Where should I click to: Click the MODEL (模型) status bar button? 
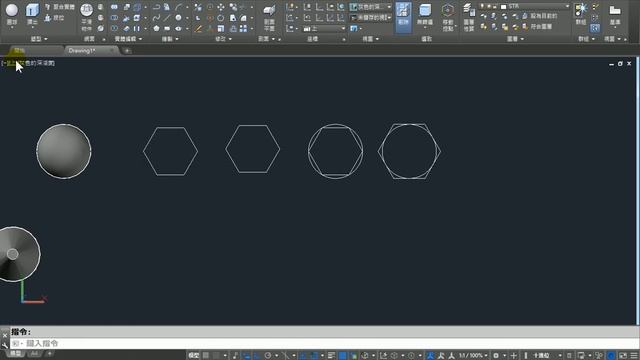coord(193,356)
